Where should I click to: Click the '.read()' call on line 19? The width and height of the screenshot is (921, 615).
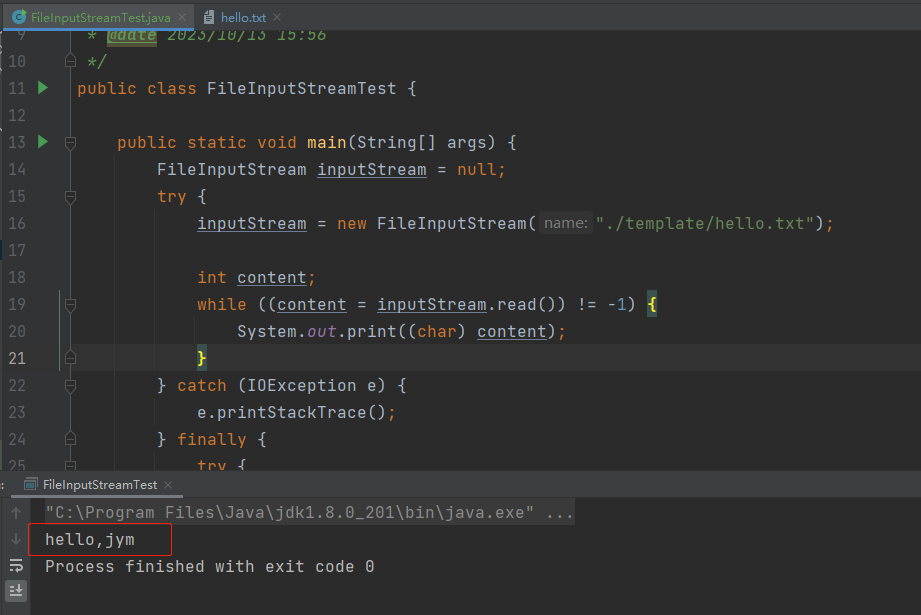521,304
